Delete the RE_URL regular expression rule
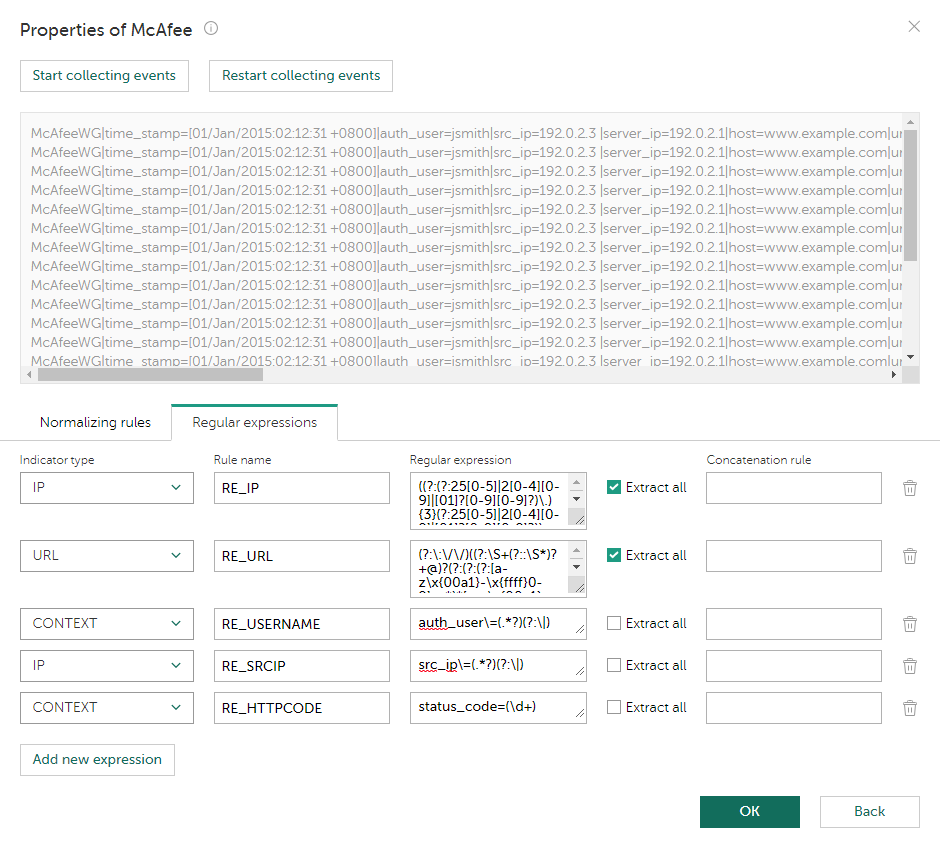 pyautogui.click(x=910, y=556)
